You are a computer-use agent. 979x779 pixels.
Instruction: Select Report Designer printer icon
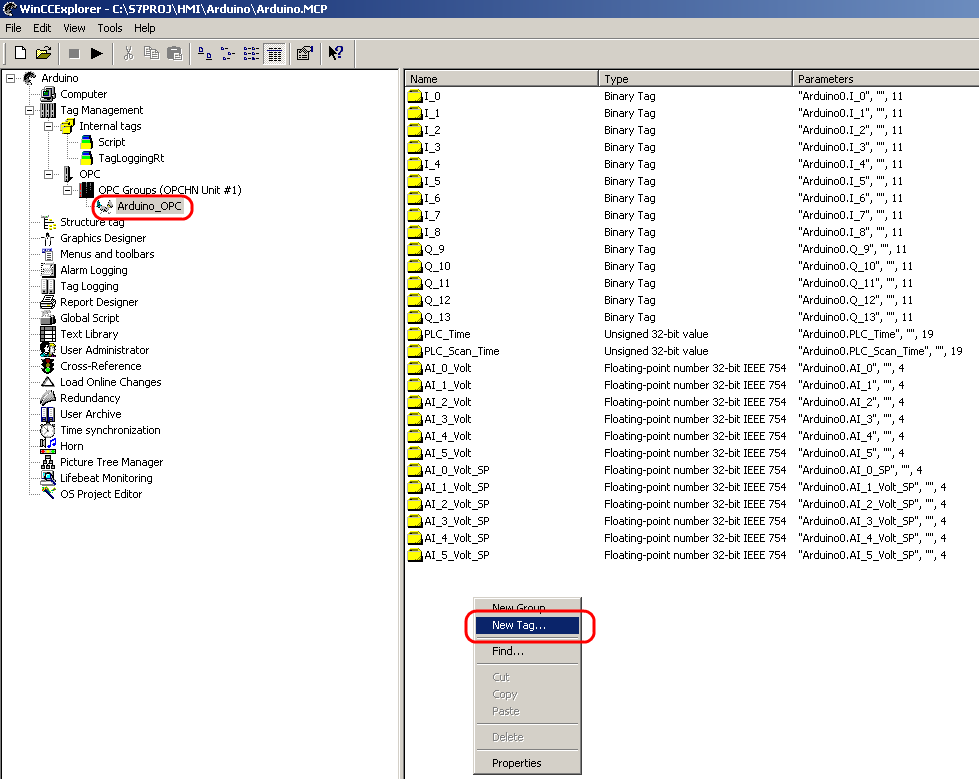[x=48, y=302]
